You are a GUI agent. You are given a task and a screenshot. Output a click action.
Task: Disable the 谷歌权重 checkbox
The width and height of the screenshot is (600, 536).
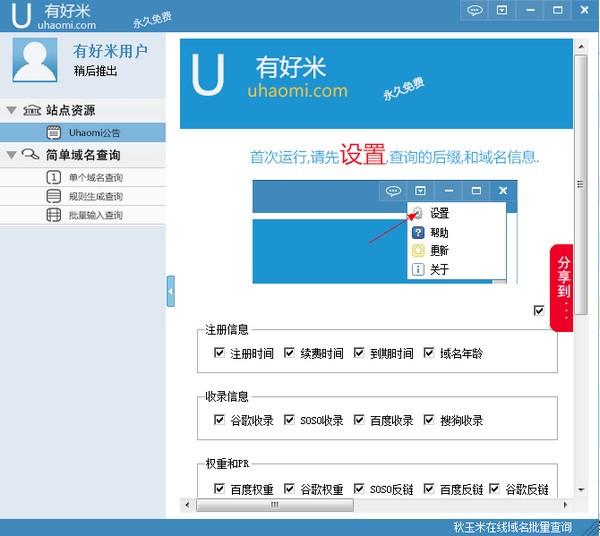[289, 489]
